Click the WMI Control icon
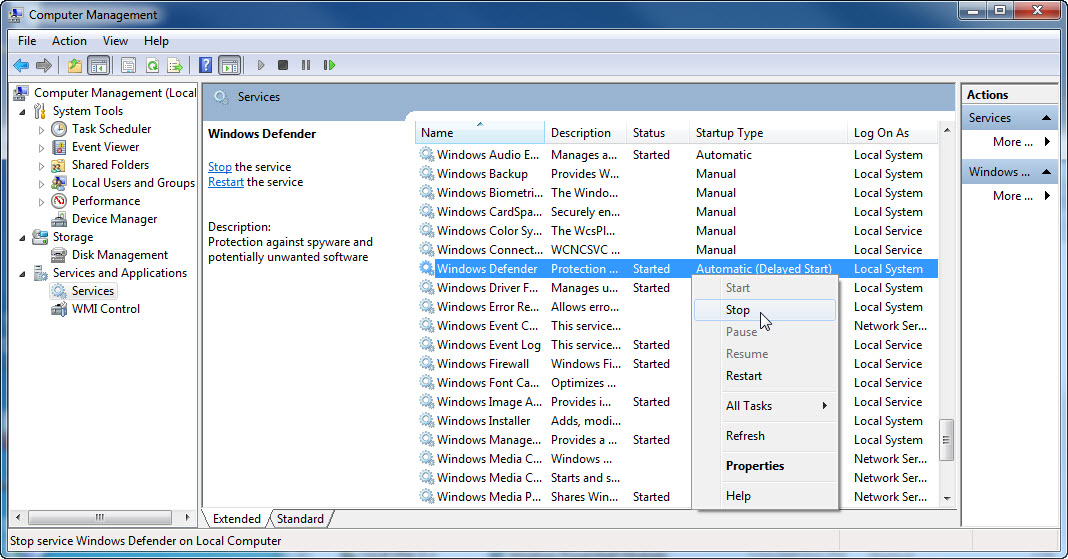Image resolution: width=1068 pixels, height=559 pixels. point(59,309)
